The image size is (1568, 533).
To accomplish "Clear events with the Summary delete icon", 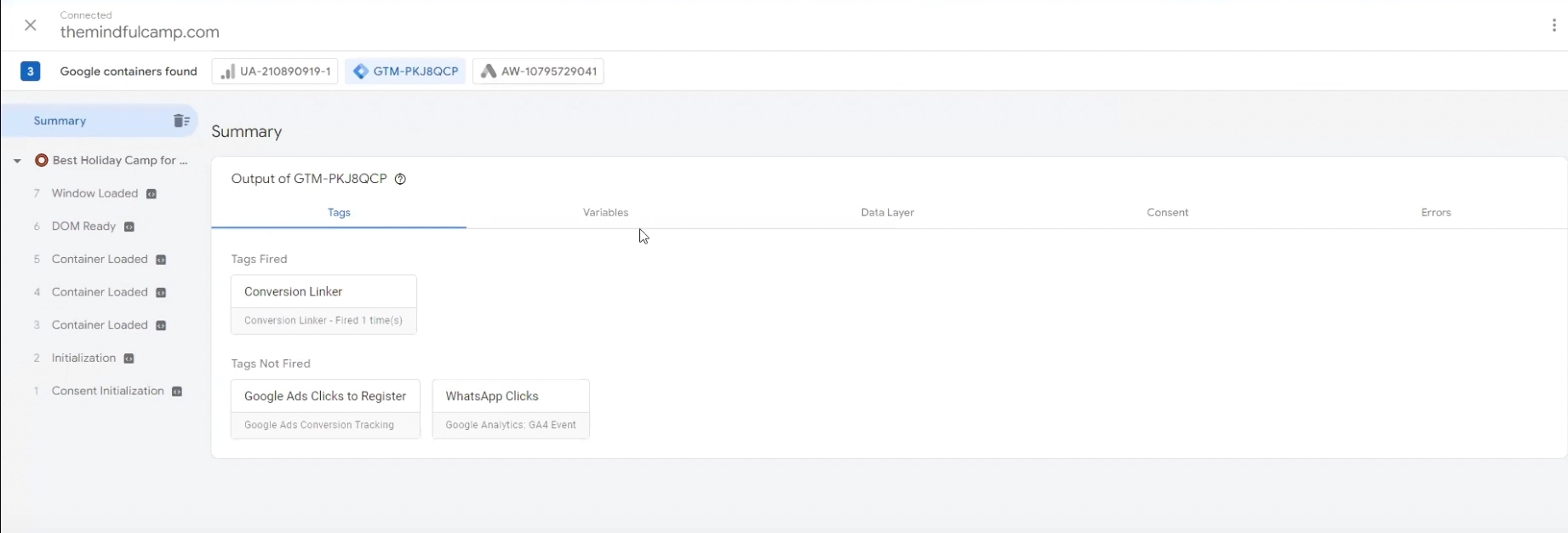I will tap(181, 121).
